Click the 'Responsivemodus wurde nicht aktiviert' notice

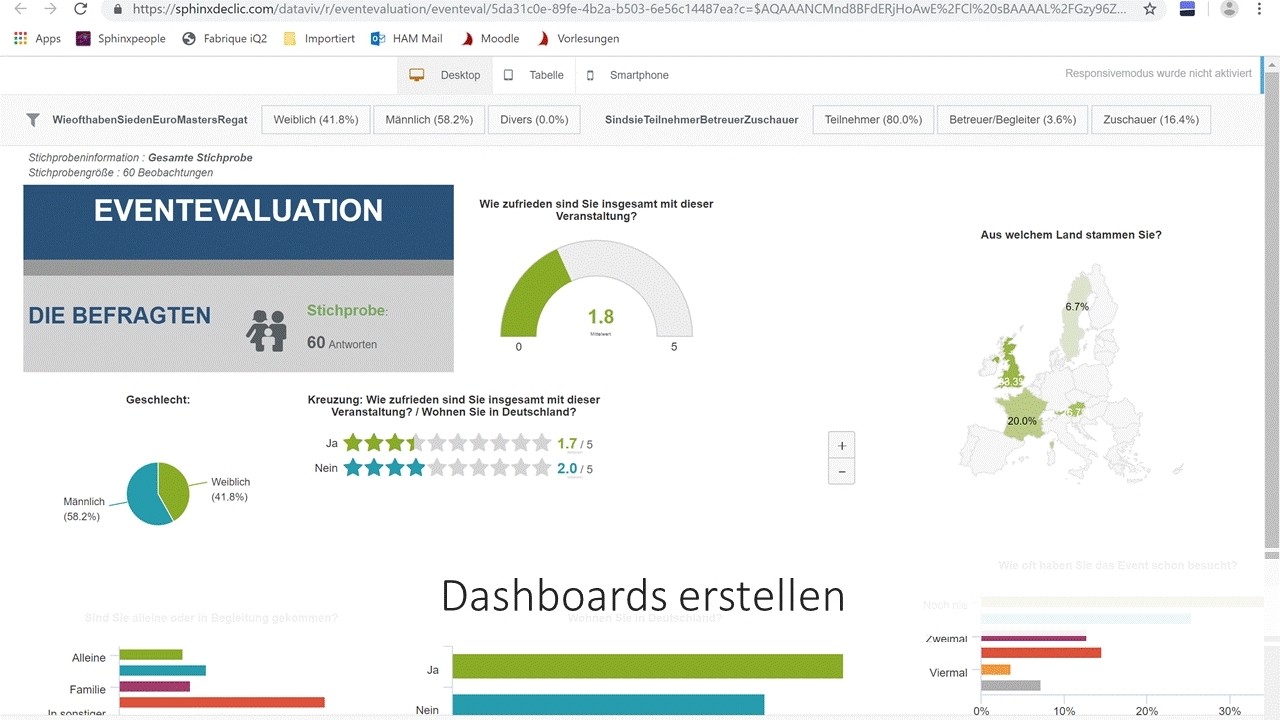1158,74
